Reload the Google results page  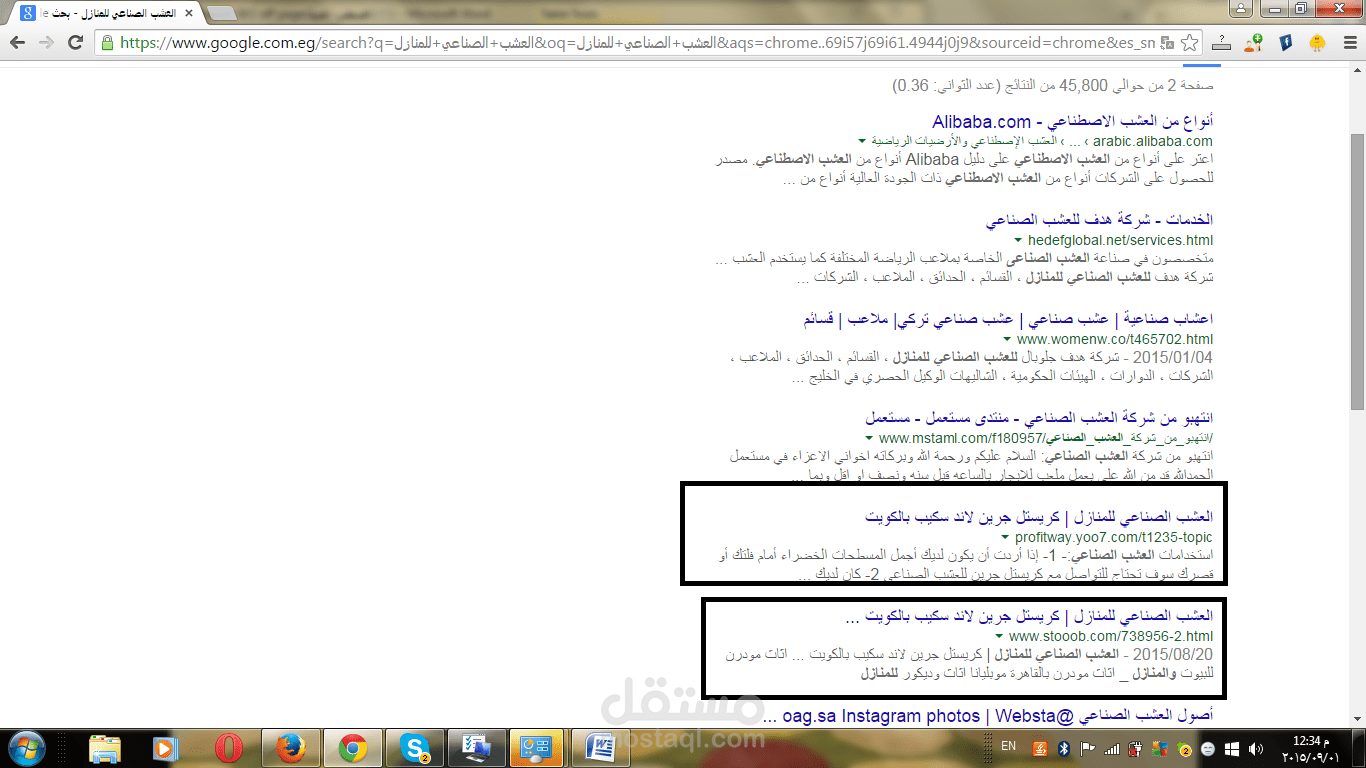click(75, 43)
